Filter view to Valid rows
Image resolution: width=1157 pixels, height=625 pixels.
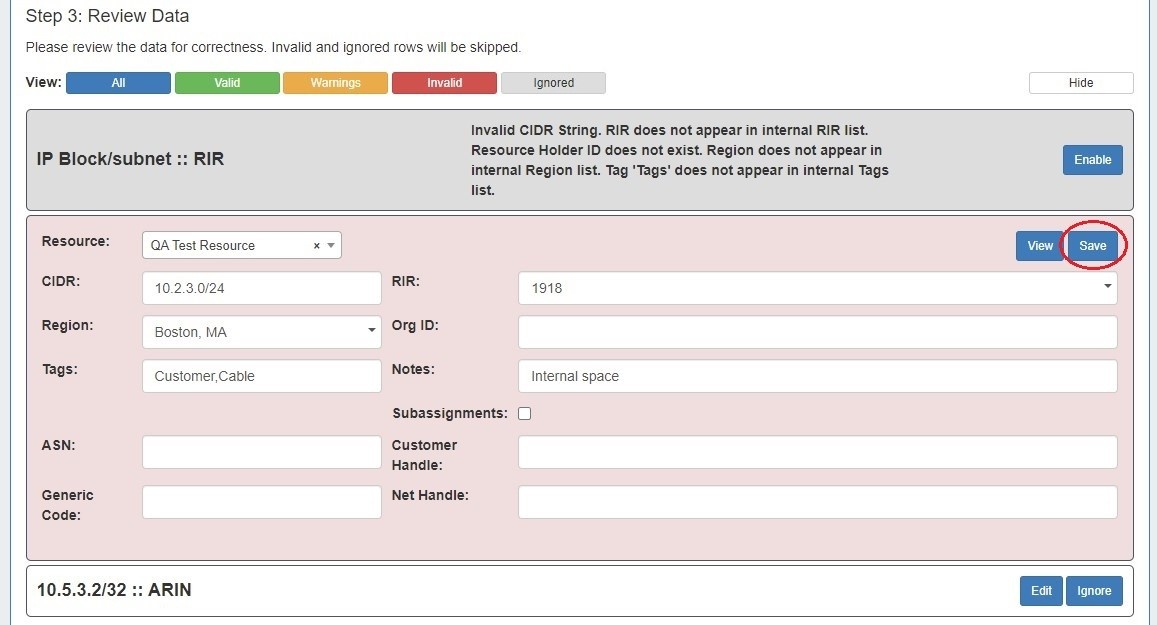coord(227,83)
